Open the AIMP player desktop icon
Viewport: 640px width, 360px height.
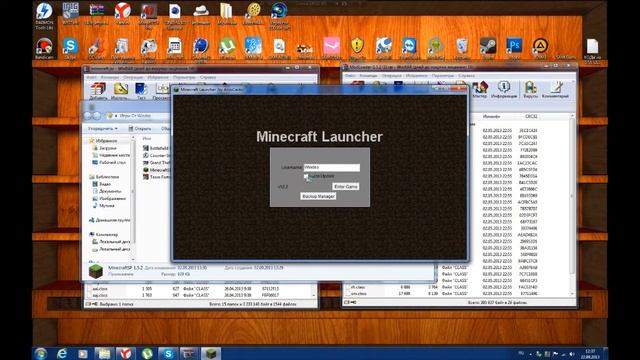coord(540,49)
